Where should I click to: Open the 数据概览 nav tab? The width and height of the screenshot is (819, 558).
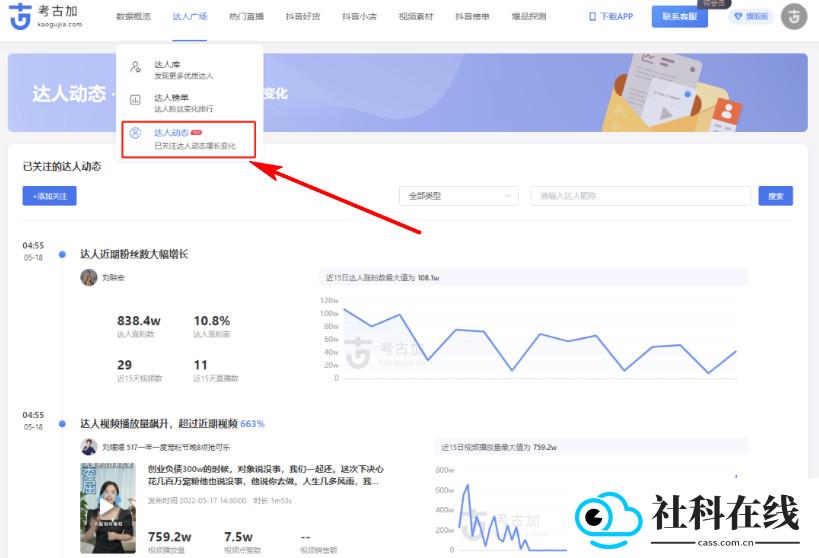(x=133, y=17)
